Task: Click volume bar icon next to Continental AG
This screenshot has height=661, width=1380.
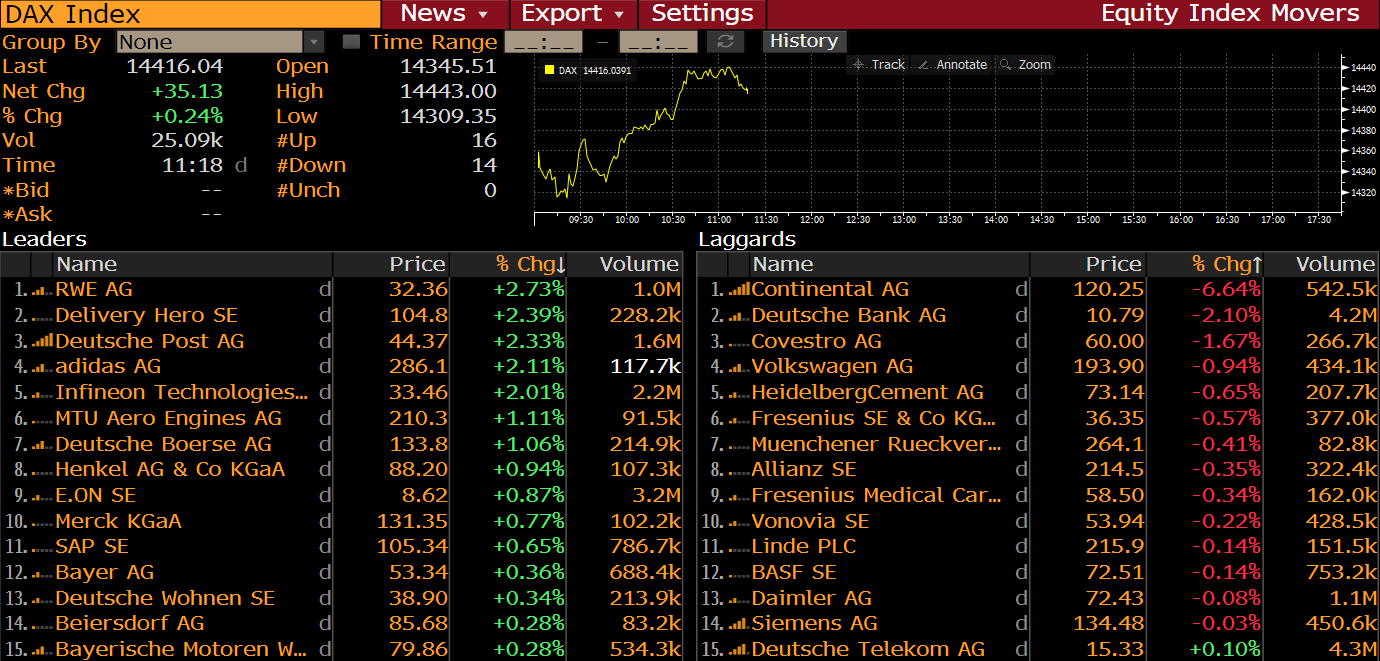Action: pos(739,290)
